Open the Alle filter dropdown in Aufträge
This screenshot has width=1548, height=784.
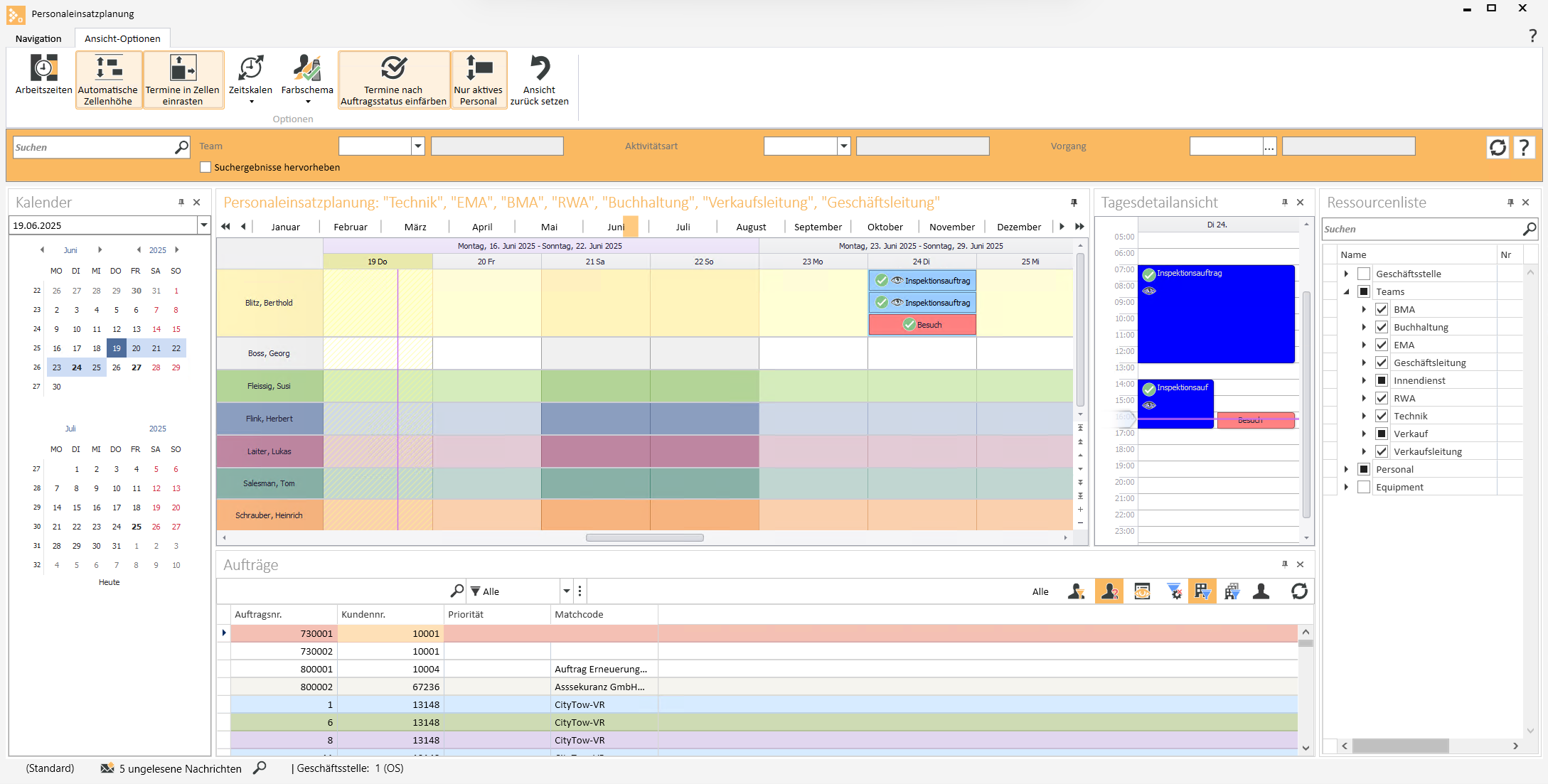point(567,591)
